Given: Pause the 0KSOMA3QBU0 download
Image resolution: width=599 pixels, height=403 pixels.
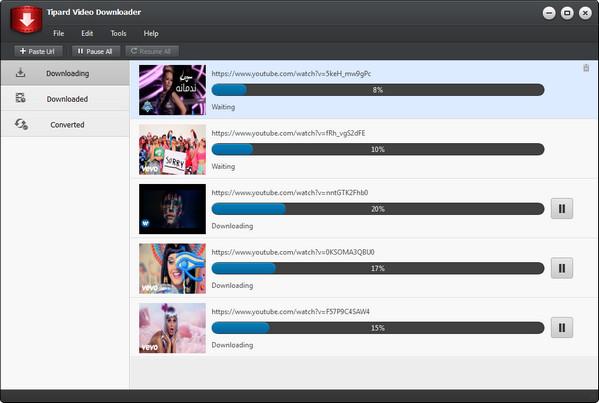Looking at the screenshot, I should pos(562,268).
